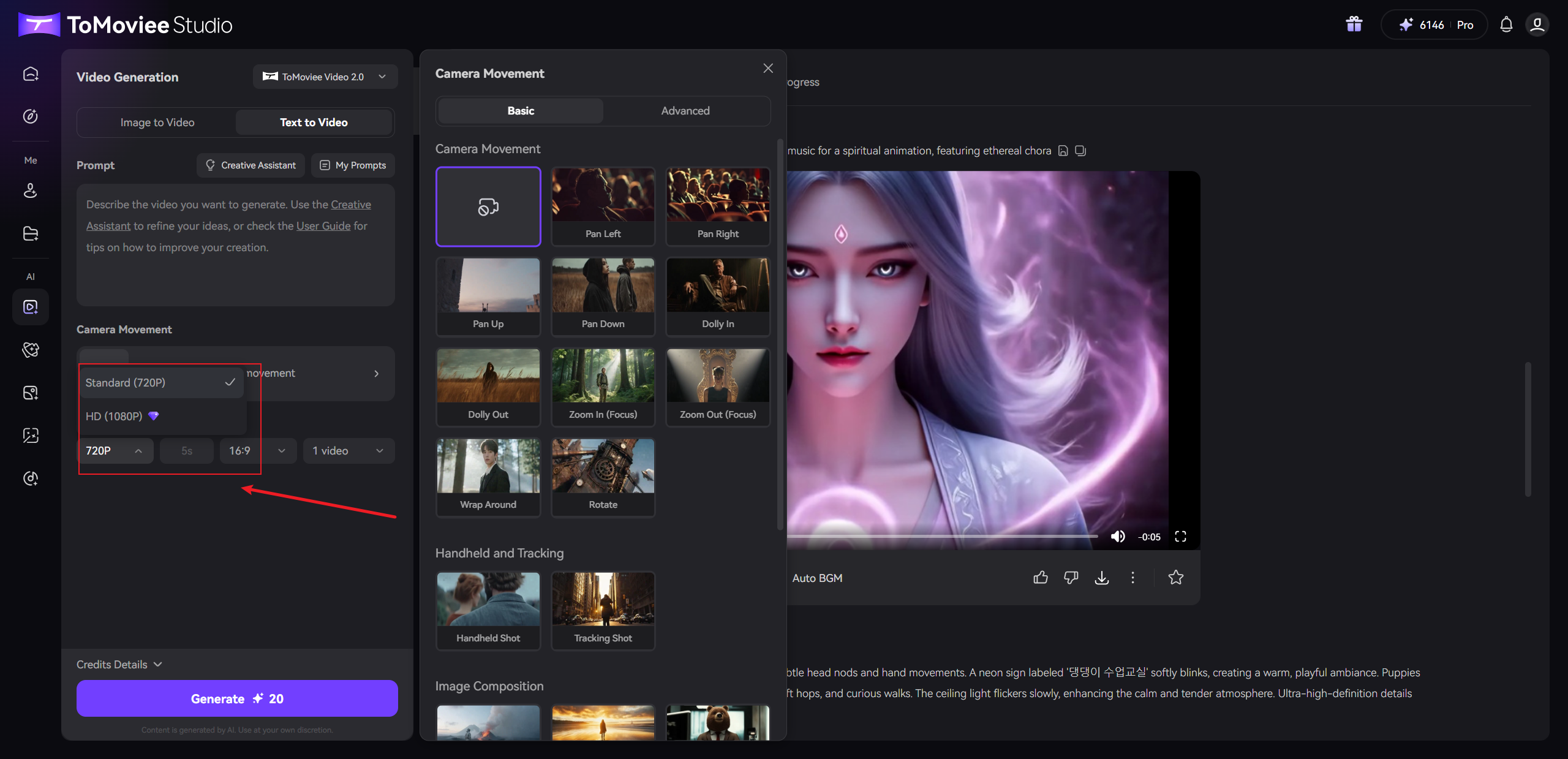Open the notifications bell
The height and width of the screenshot is (759, 1568).
[1506, 25]
